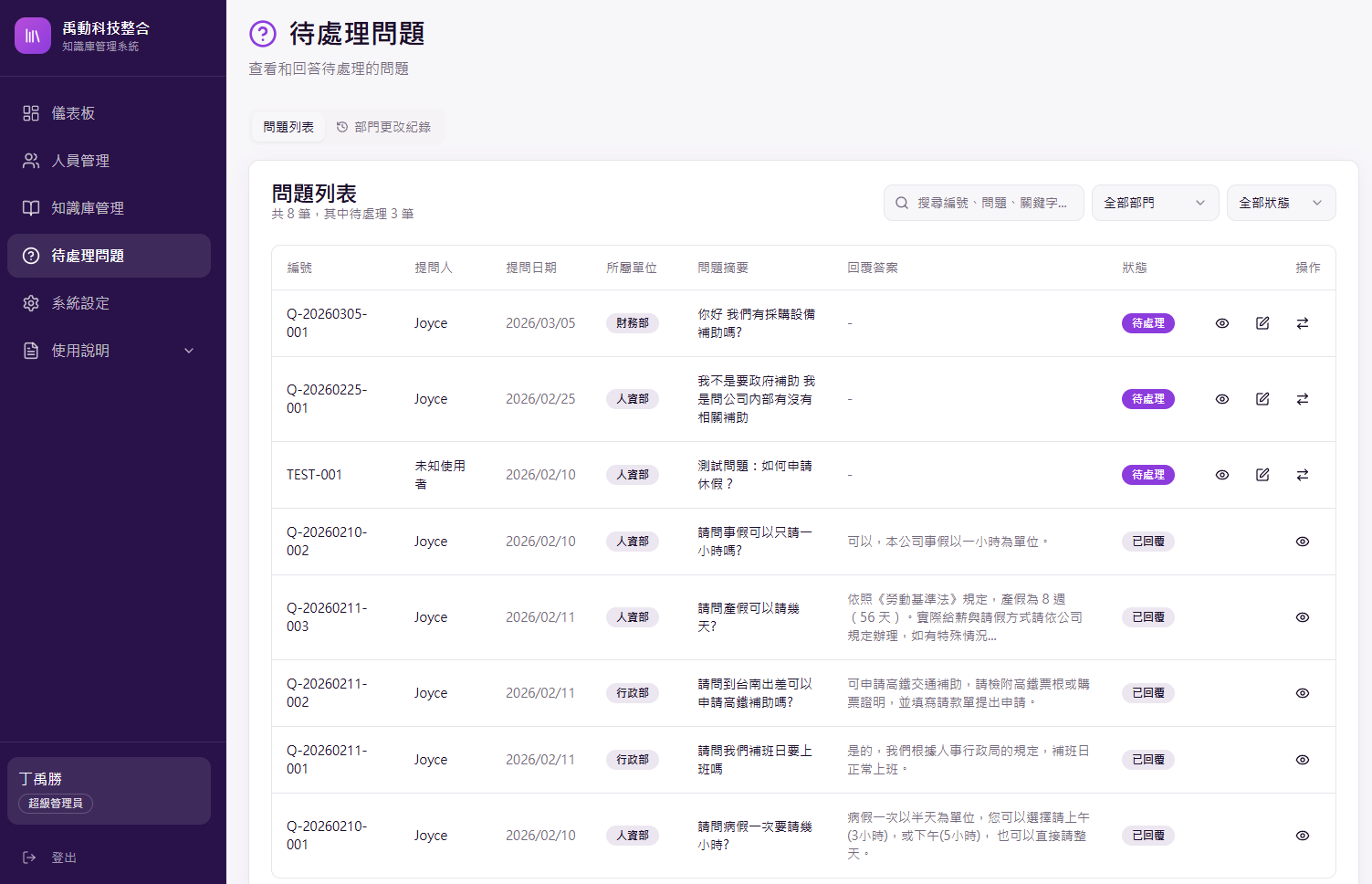The width and height of the screenshot is (1372, 884).
Task: View the Q-20260211-001 answered question
Action: pos(1303,760)
